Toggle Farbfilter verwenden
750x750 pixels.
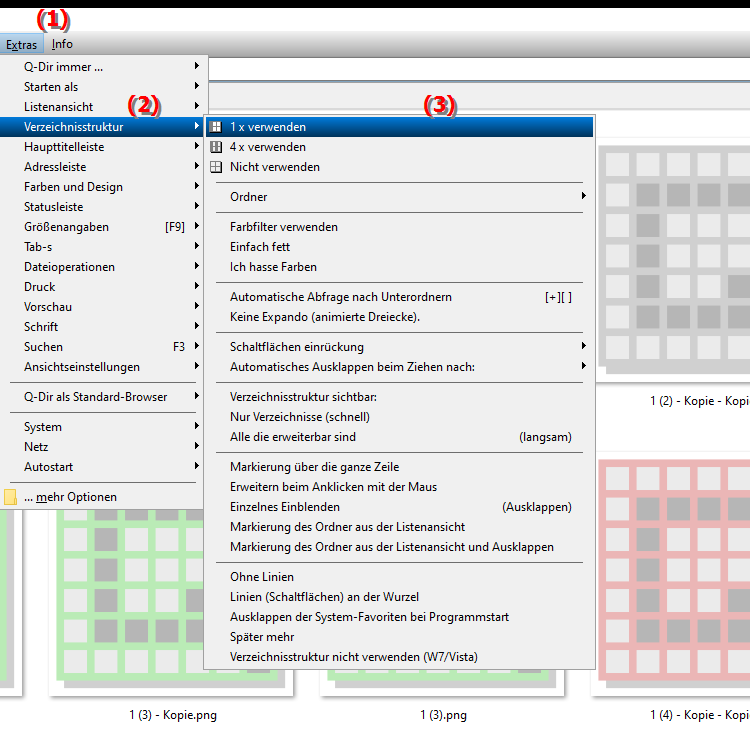point(399,227)
